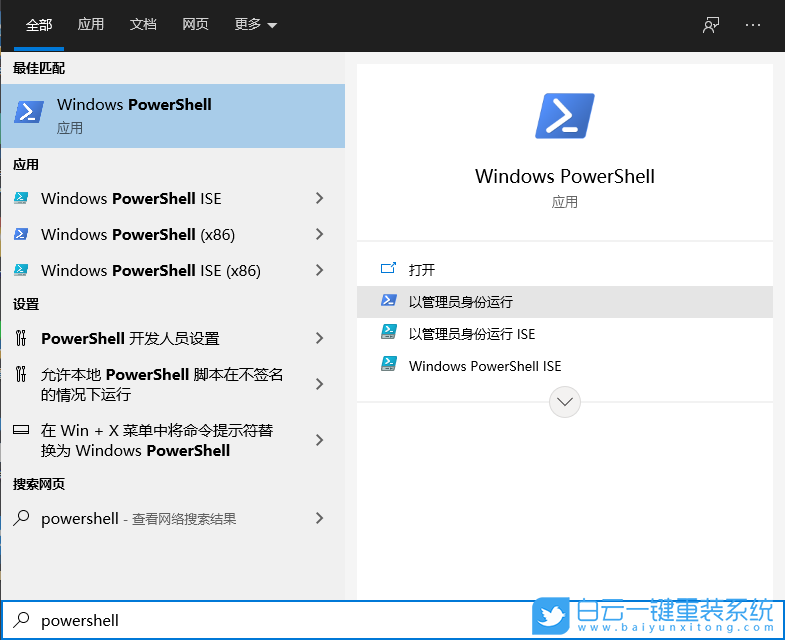Click the large PowerShell logo in preview pane
Image resolution: width=785 pixels, height=640 pixels.
[565, 116]
